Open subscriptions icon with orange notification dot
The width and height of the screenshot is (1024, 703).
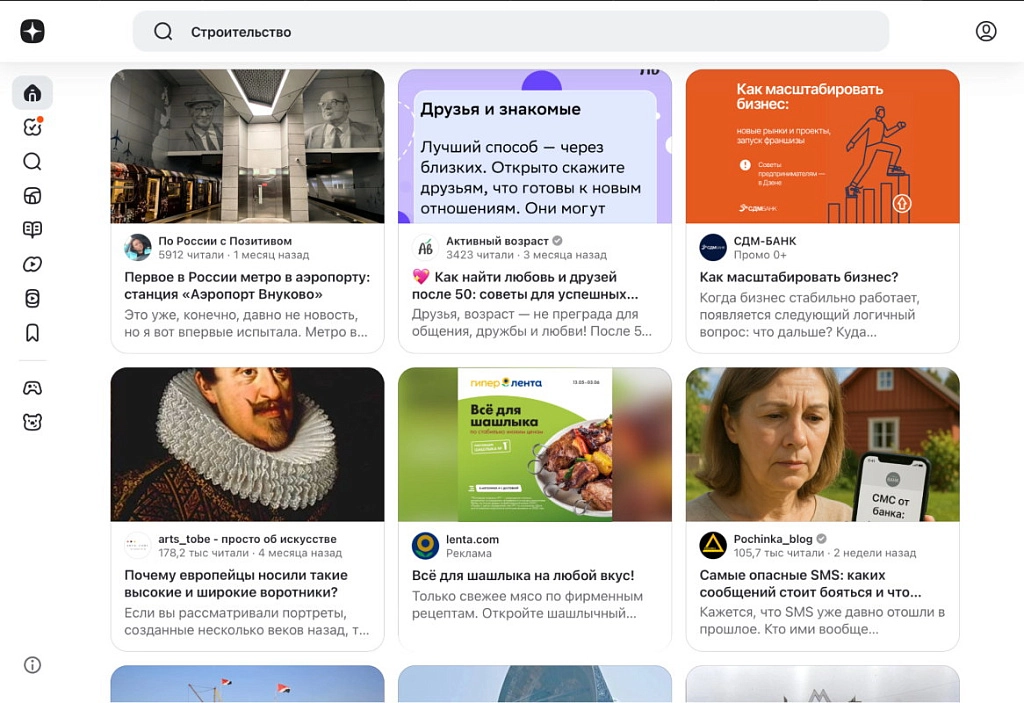(32, 127)
